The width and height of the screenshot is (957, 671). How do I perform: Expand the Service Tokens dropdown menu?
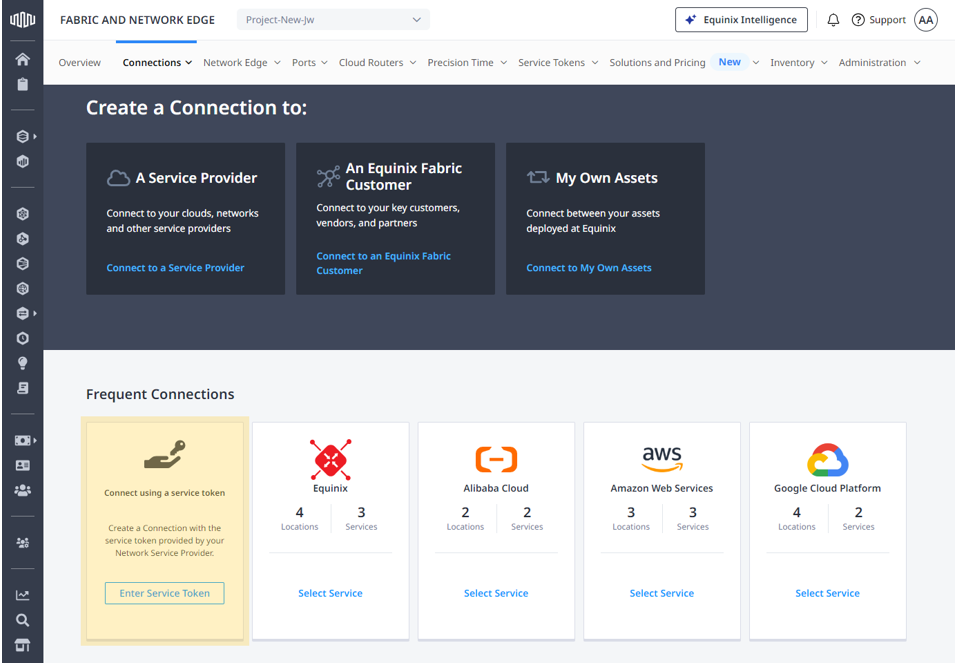pyautogui.click(x=558, y=62)
